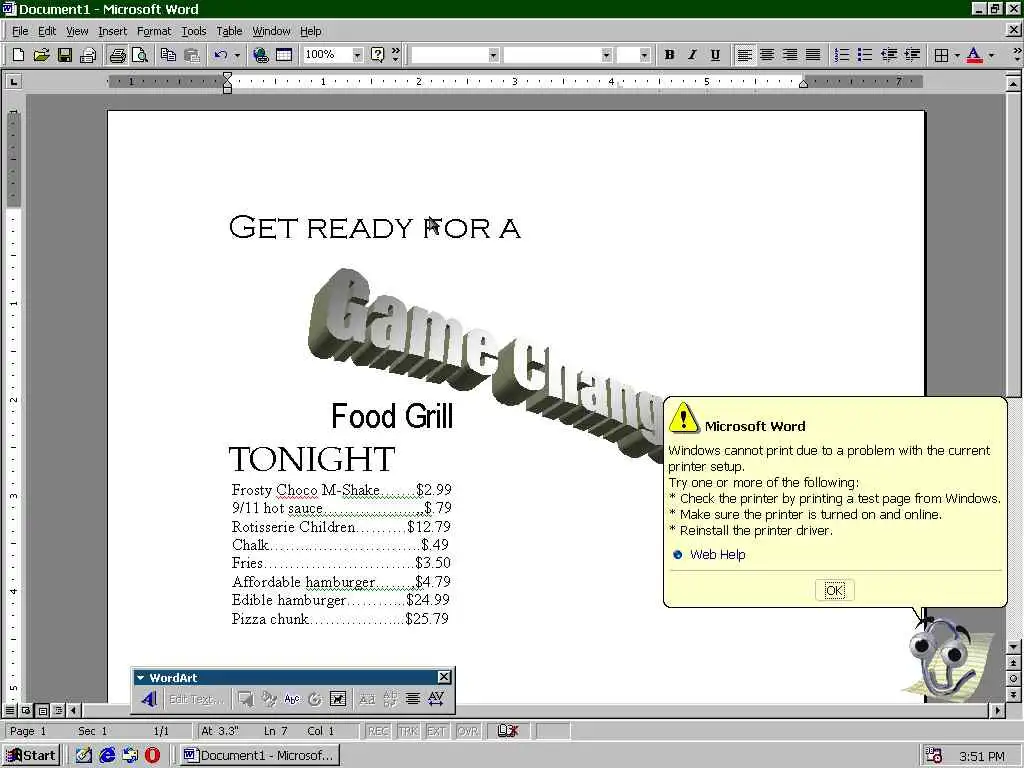Screen dimensions: 1024x768
Task: Launch Opera from the quick launch bar
Action: (152, 756)
